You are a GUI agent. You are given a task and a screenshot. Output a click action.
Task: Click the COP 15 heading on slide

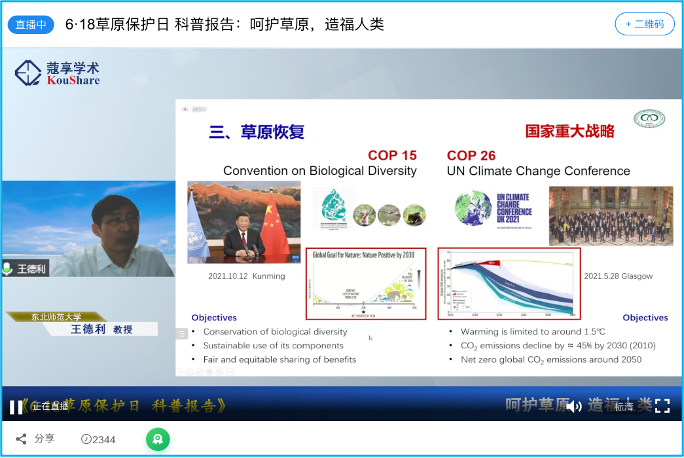[392, 155]
